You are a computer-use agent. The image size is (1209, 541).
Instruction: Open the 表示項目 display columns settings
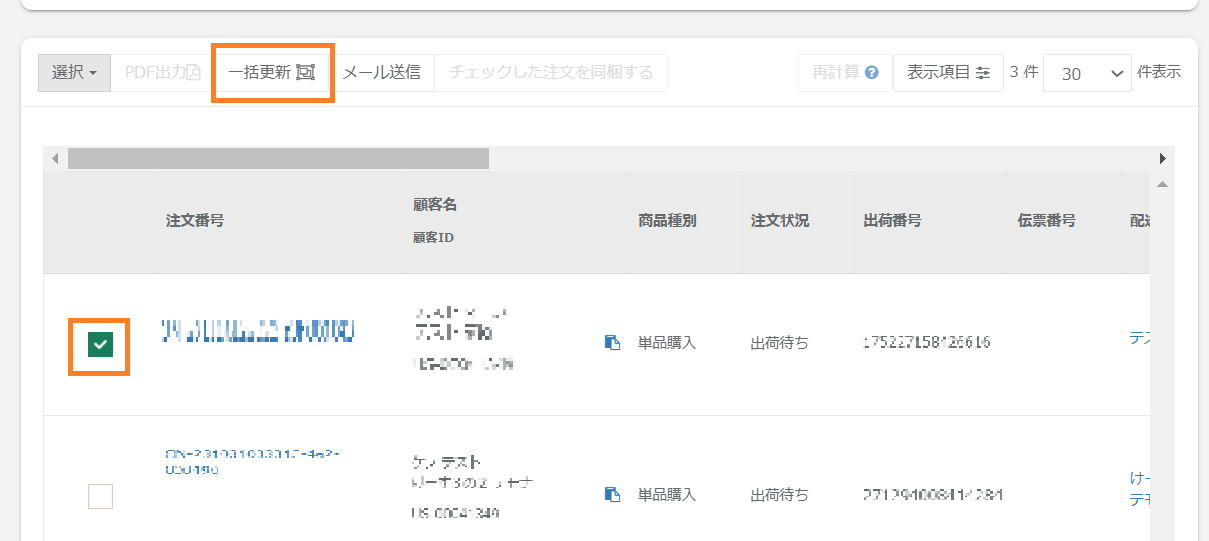click(948, 73)
